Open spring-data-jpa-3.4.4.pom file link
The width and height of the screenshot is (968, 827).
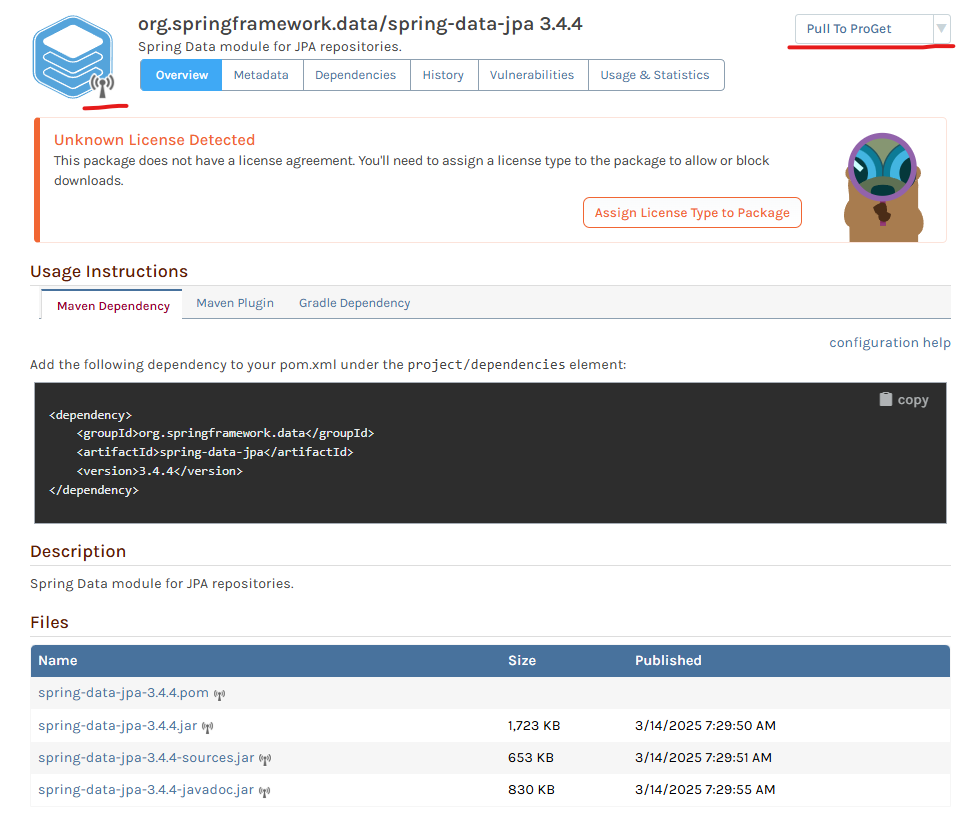point(123,692)
